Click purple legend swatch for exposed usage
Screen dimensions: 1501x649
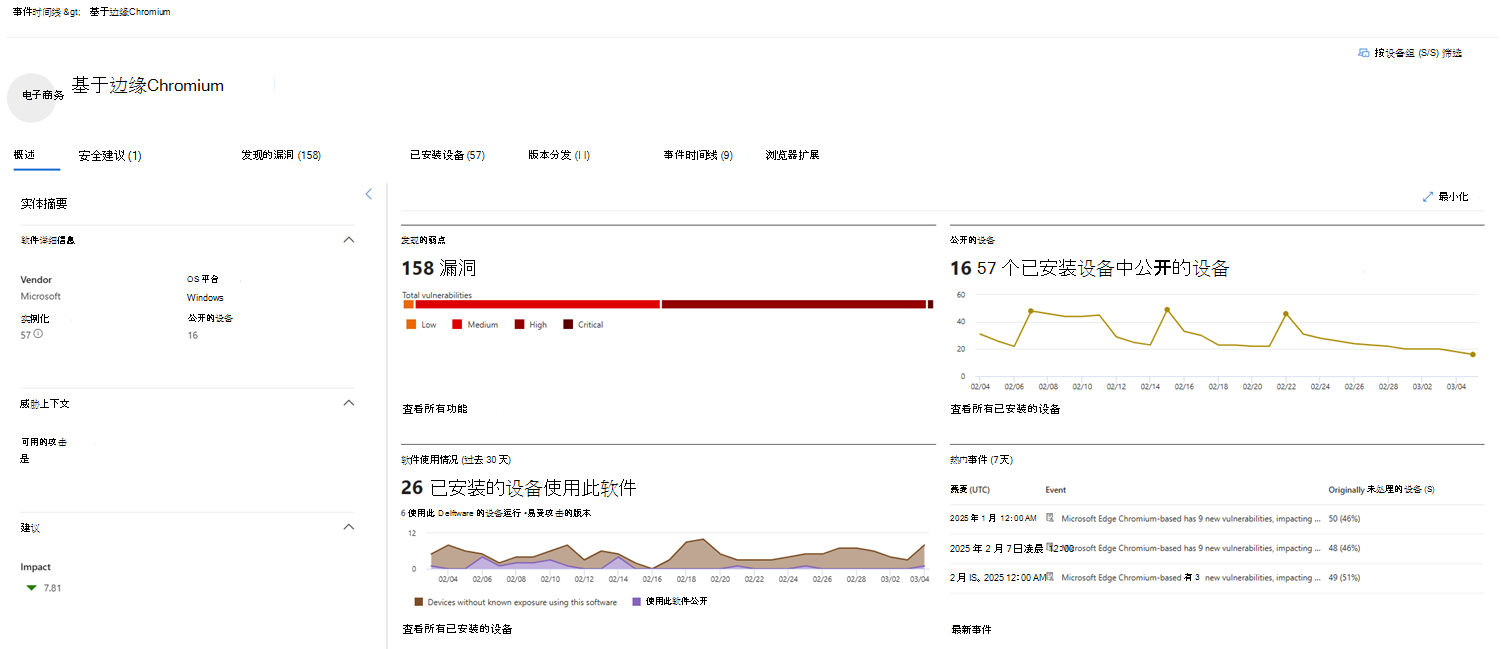[x=636, y=602]
